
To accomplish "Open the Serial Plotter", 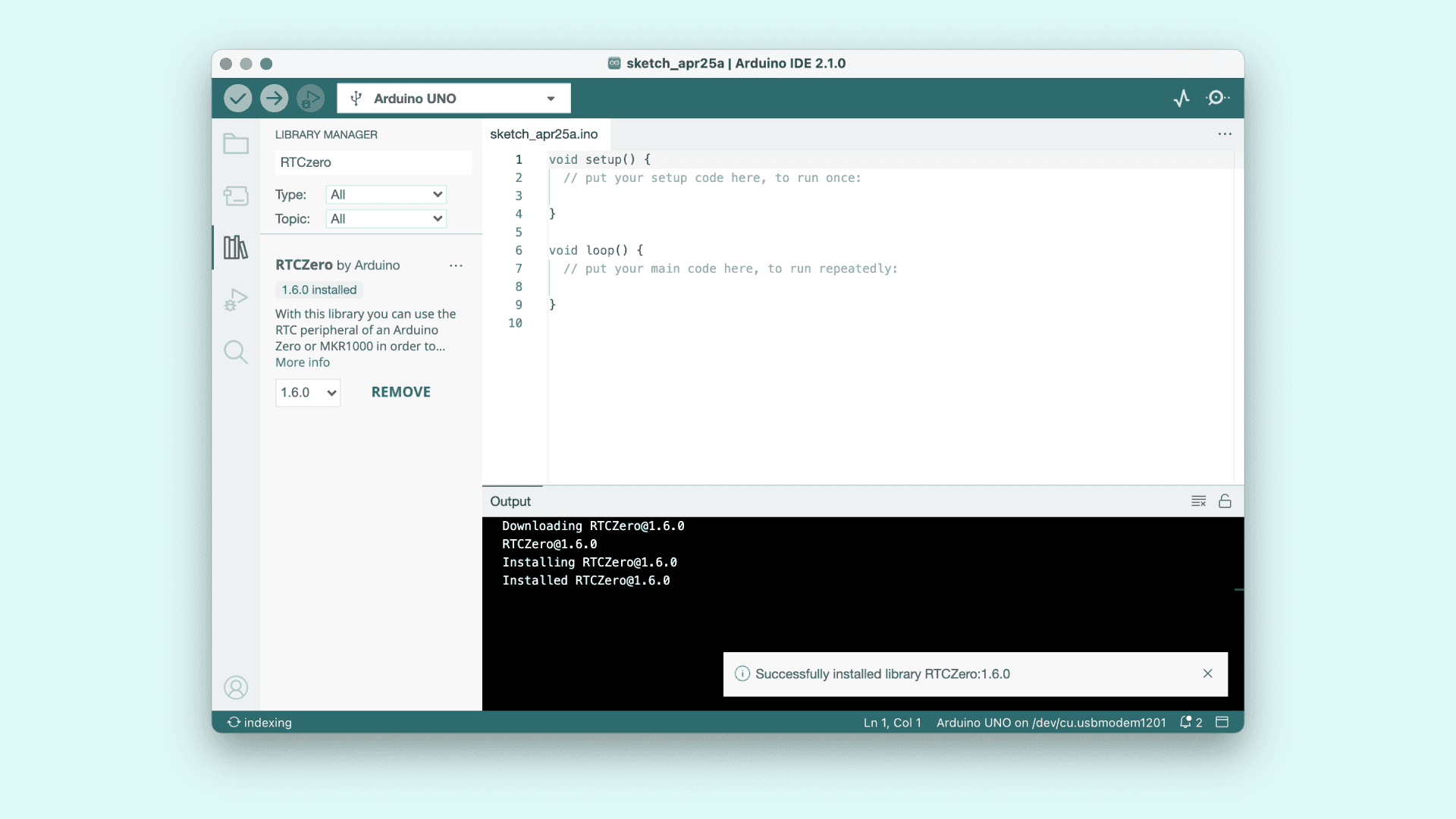I will point(1181,99).
